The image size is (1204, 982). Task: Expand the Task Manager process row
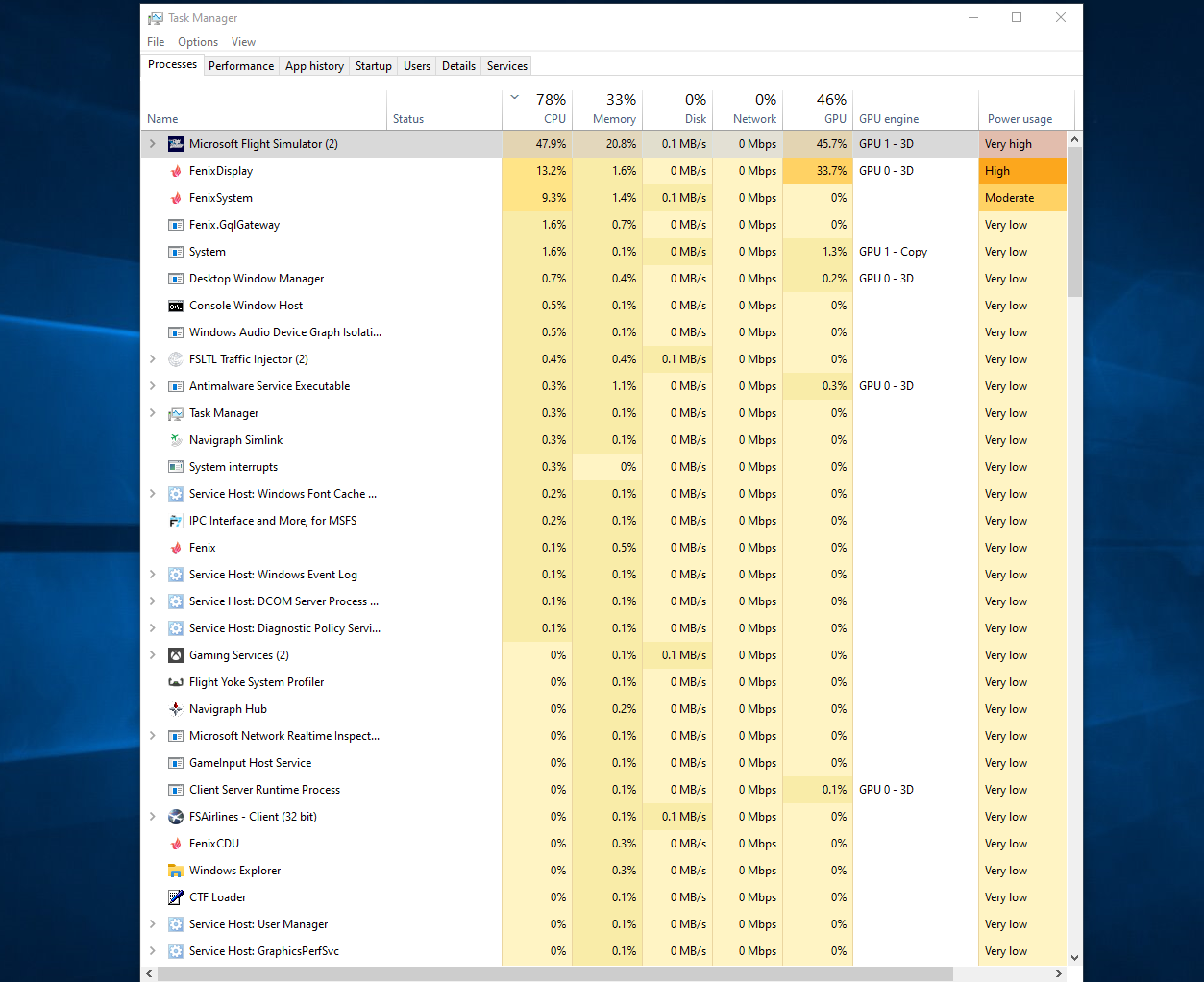click(152, 413)
